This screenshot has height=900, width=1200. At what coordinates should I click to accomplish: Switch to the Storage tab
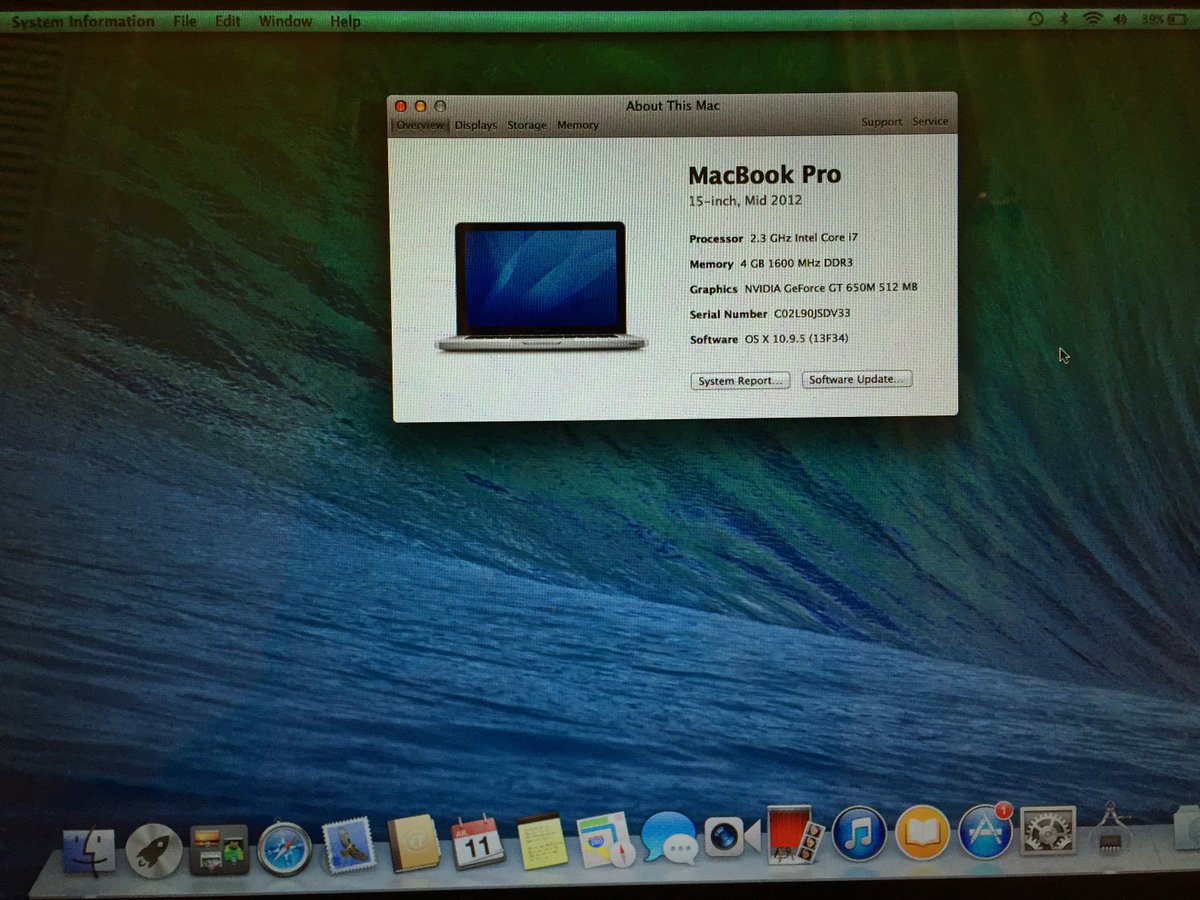527,125
